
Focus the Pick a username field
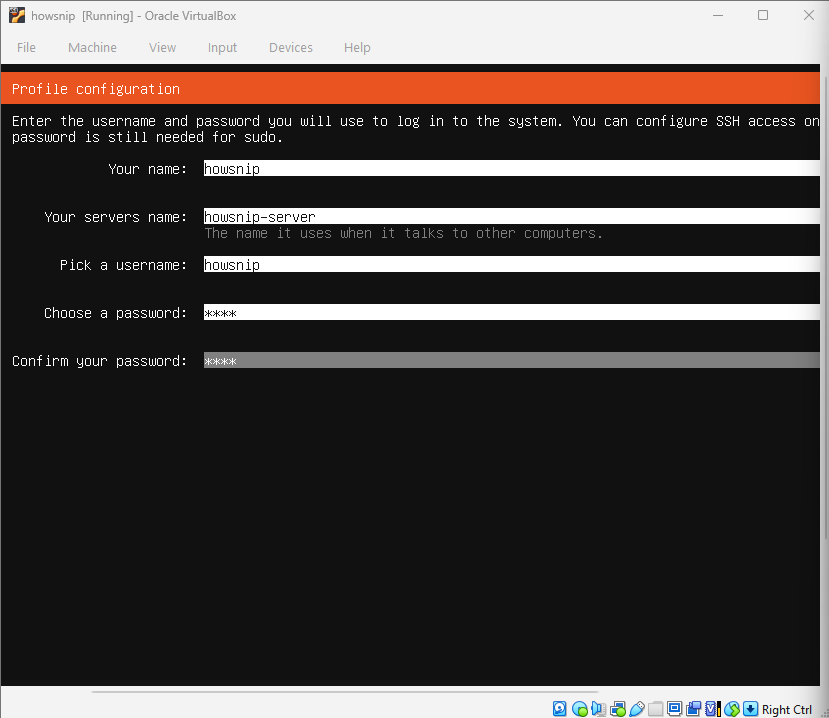(x=512, y=264)
